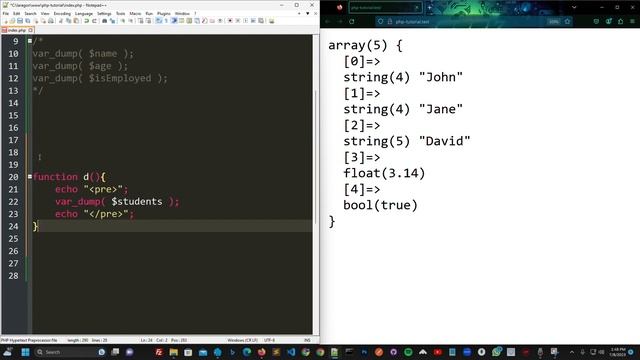The image size is (640, 360).
Task: Open the document list dropdown arrow in menu bar
Action: [307, 13]
